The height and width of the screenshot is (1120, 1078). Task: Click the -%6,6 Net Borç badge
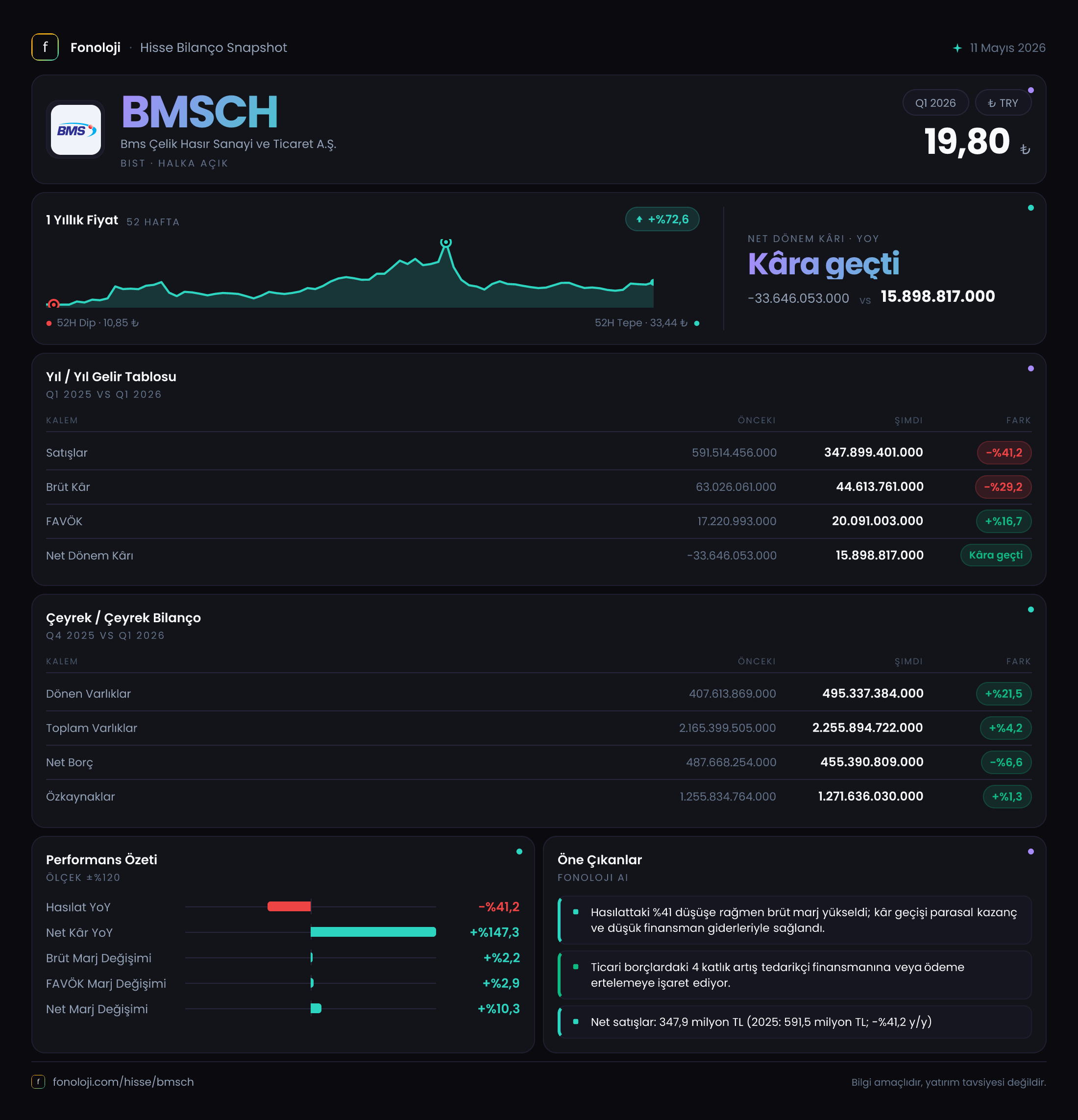pyautogui.click(x=1006, y=762)
